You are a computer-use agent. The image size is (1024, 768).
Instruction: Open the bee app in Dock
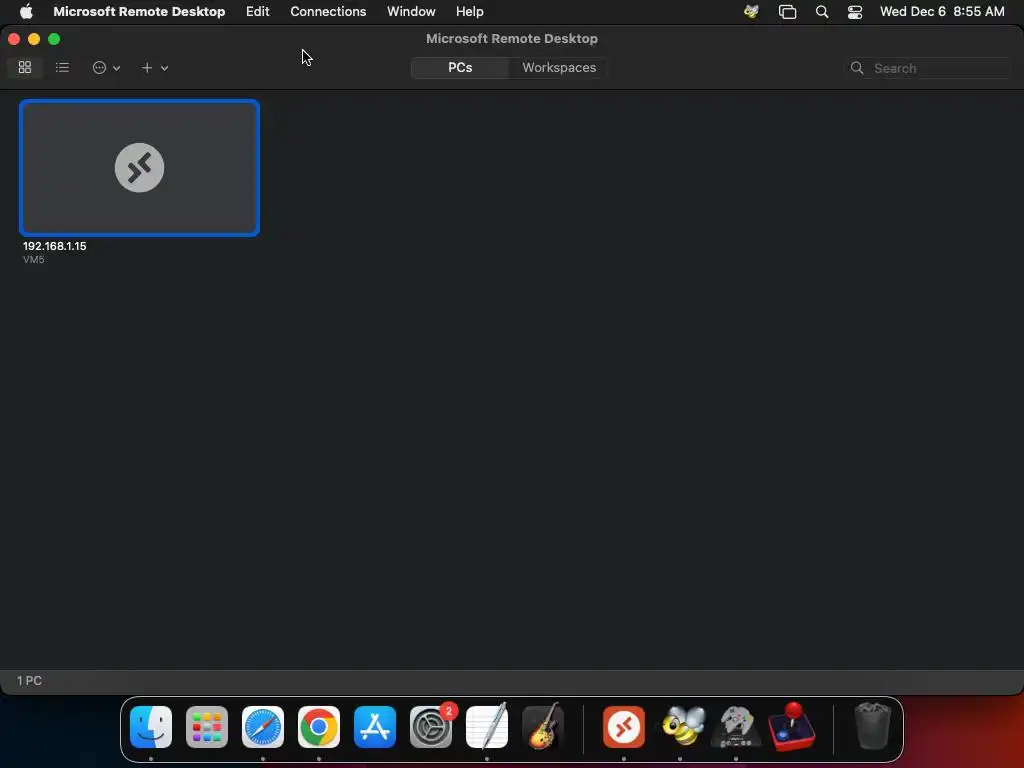(683, 726)
